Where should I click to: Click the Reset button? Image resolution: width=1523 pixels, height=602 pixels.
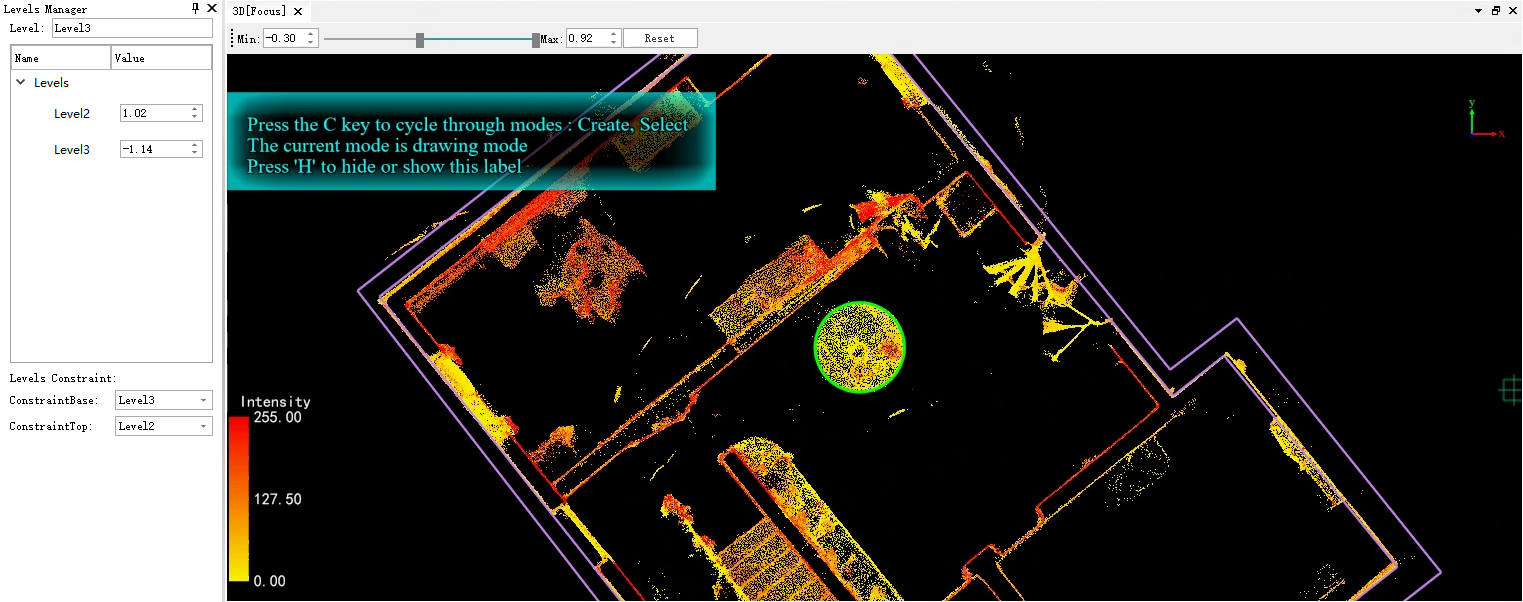pyautogui.click(x=659, y=39)
